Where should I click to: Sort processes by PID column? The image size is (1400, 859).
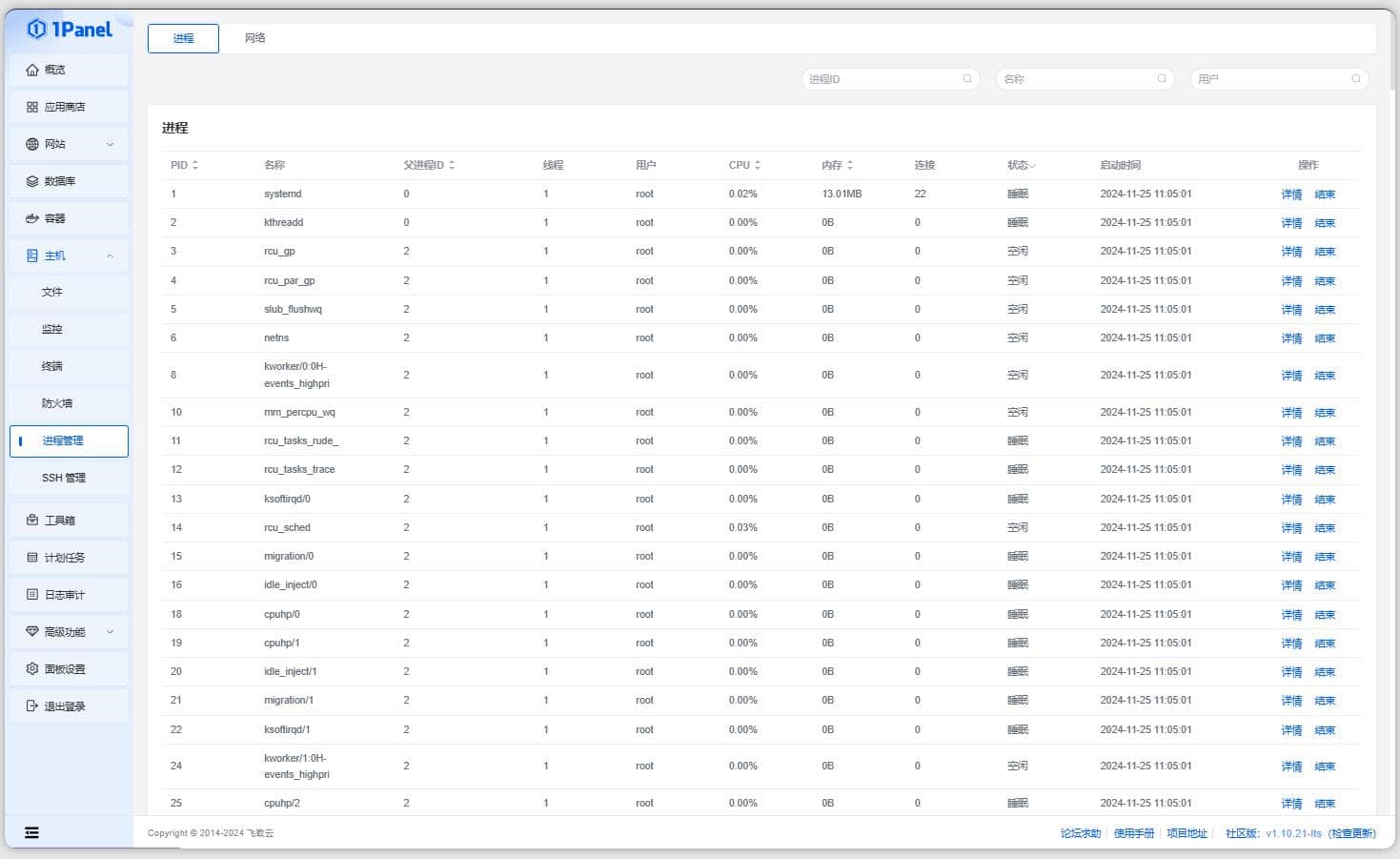coord(195,165)
